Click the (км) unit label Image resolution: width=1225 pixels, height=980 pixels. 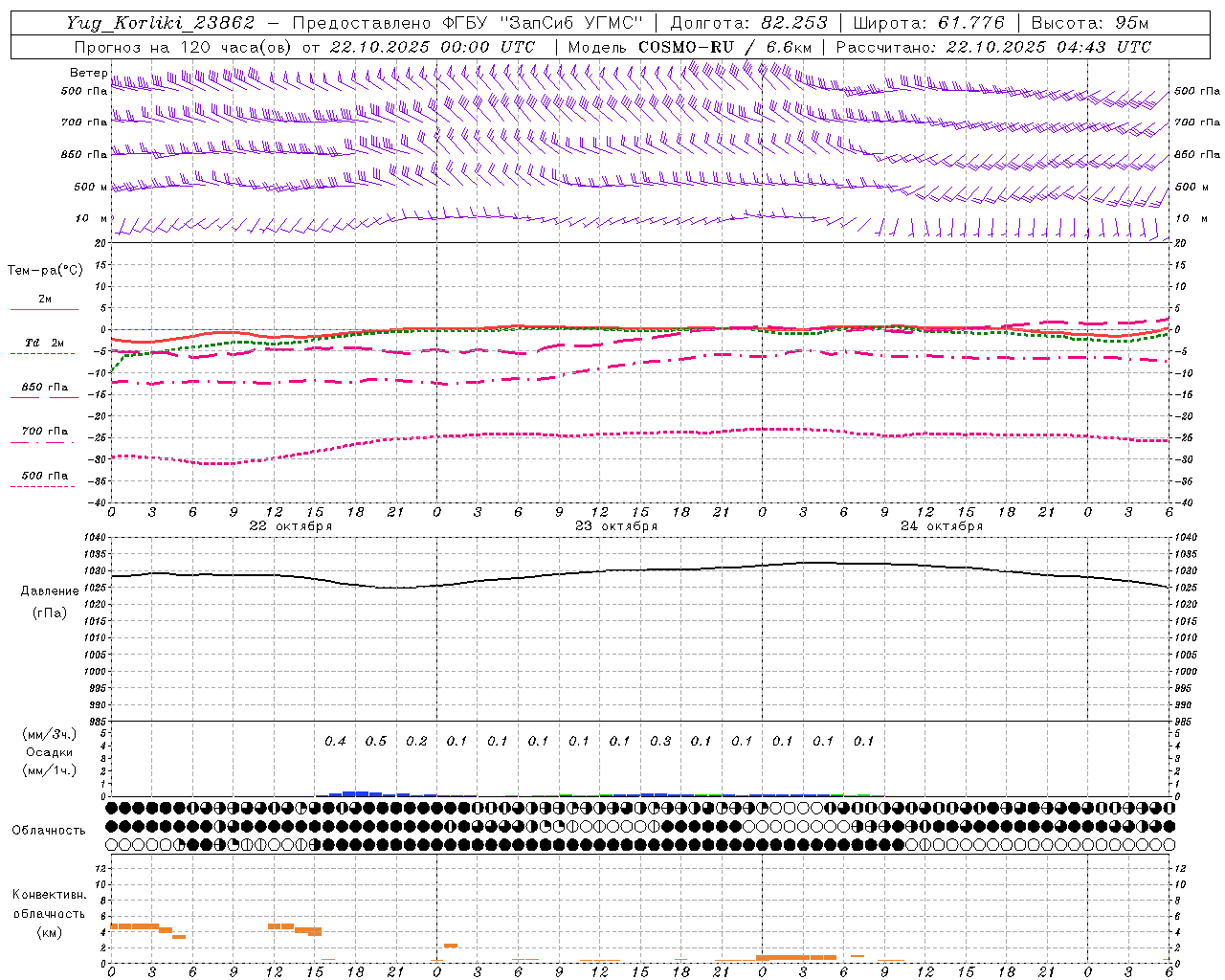50,932
